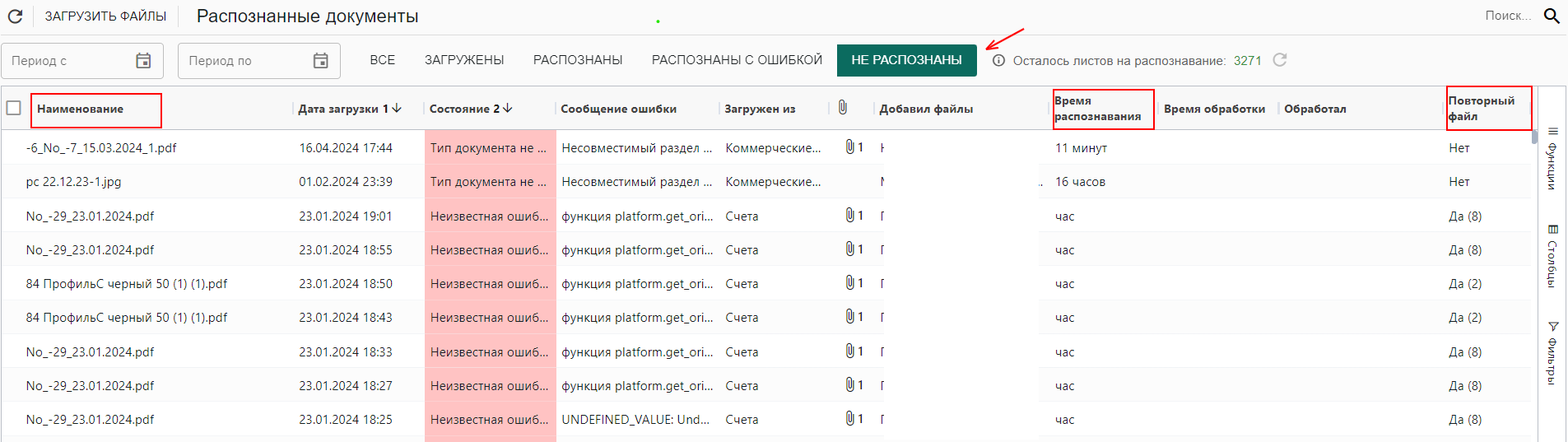Open calendar picker for Период с

click(x=143, y=60)
